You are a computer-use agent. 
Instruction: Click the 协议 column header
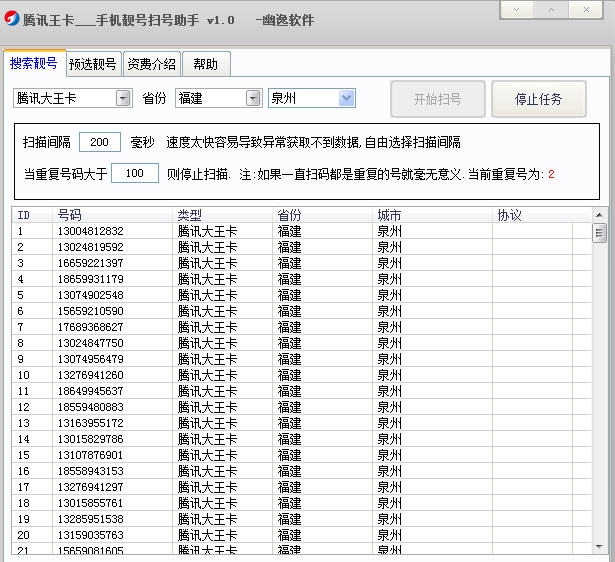tap(540, 215)
